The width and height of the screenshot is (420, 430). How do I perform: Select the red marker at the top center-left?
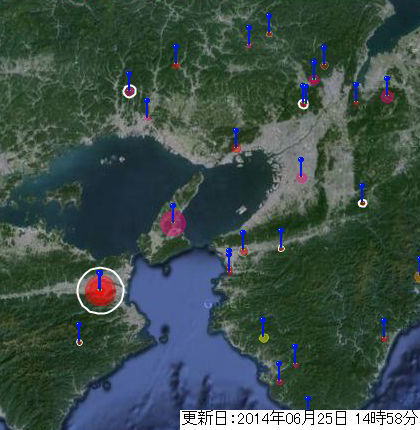[x=176, y=66]
